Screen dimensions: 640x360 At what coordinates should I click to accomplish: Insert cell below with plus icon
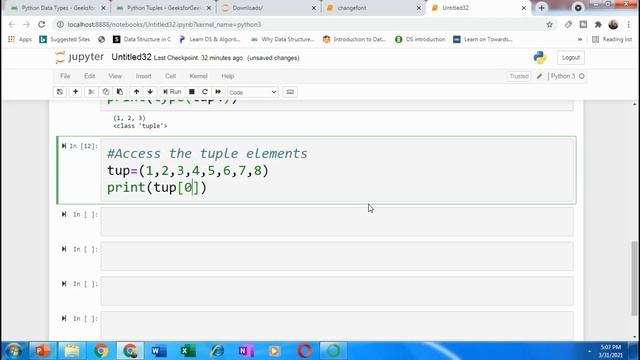[x=76, y=92]
